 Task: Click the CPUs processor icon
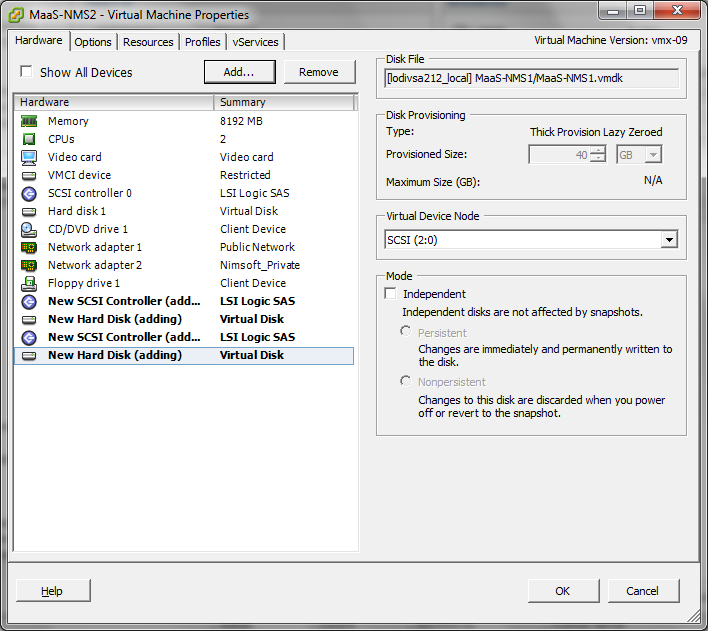(x=29, y=139)
